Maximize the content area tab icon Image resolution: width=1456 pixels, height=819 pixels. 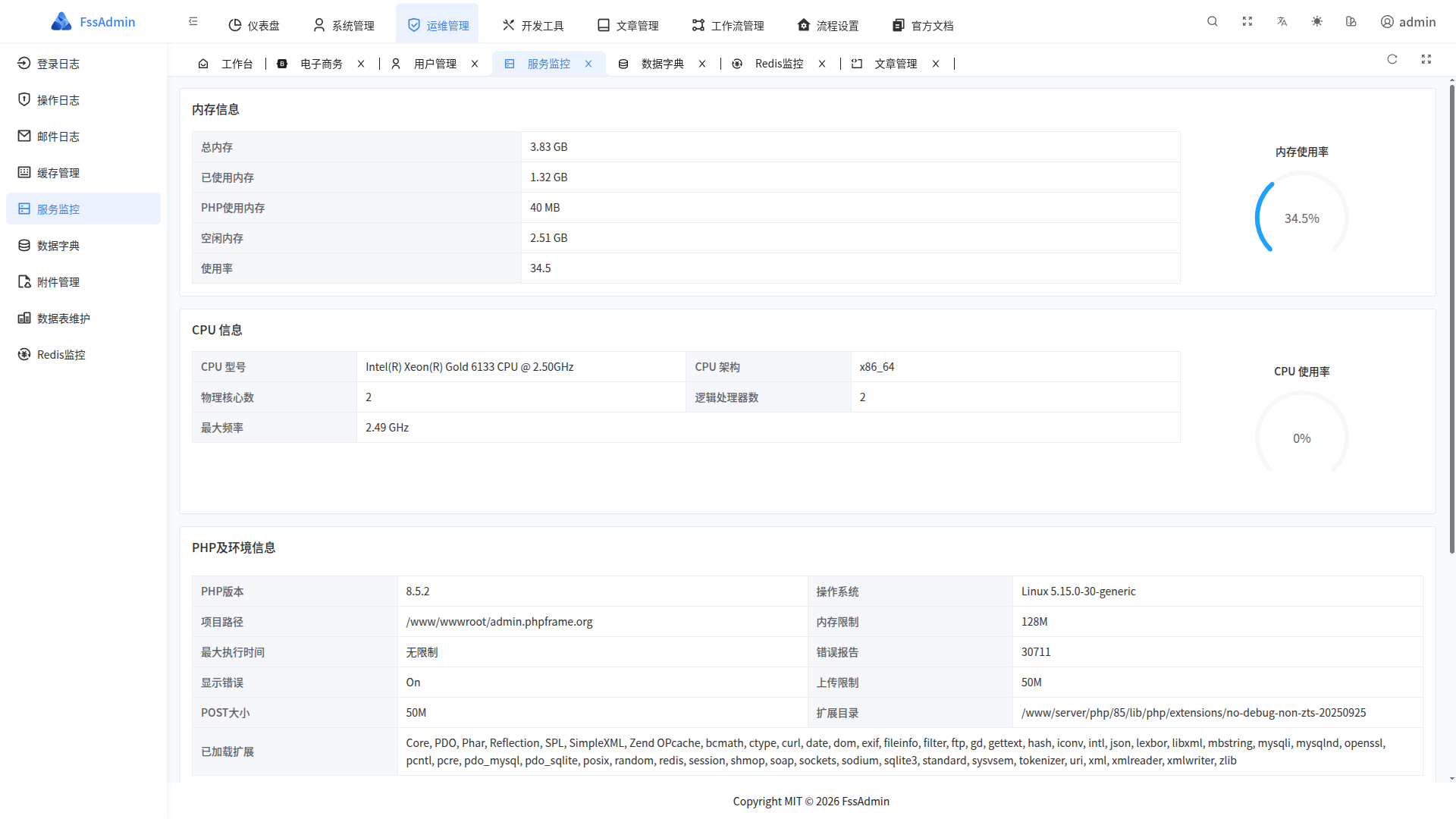[x=1426, y=59]
